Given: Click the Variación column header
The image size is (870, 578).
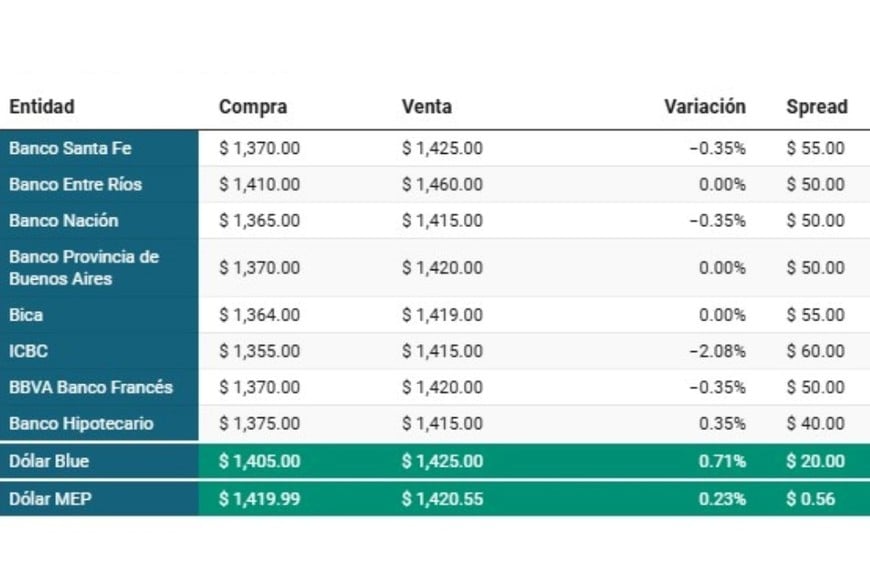Looking at the screenshot, I should coord(705,107).
